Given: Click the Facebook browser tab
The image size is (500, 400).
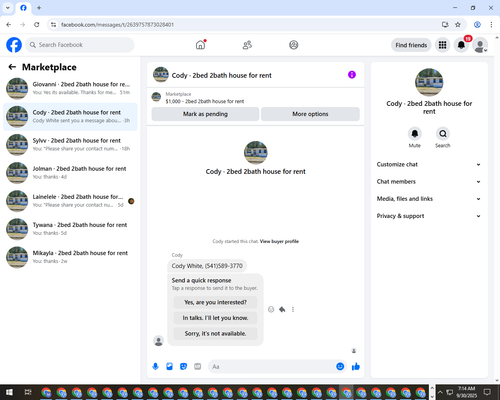Looking at the screenshot, I should [23, 8].
